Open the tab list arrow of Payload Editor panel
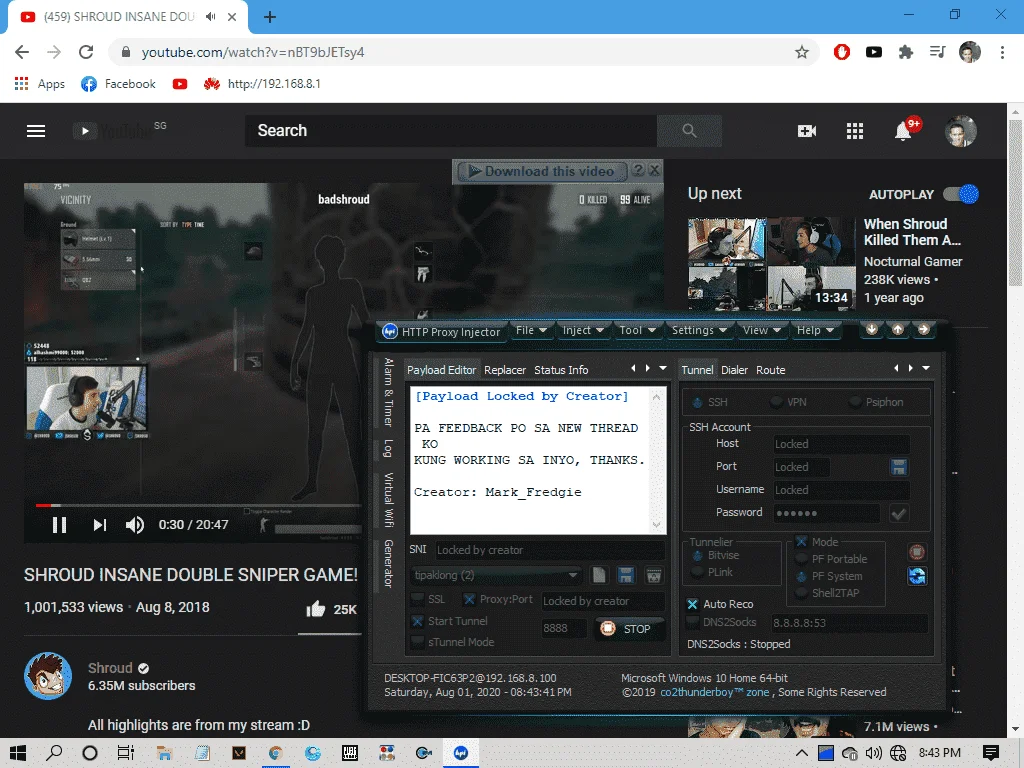The height and width of the screenshot is (768, 1024). tap(663, 368)
